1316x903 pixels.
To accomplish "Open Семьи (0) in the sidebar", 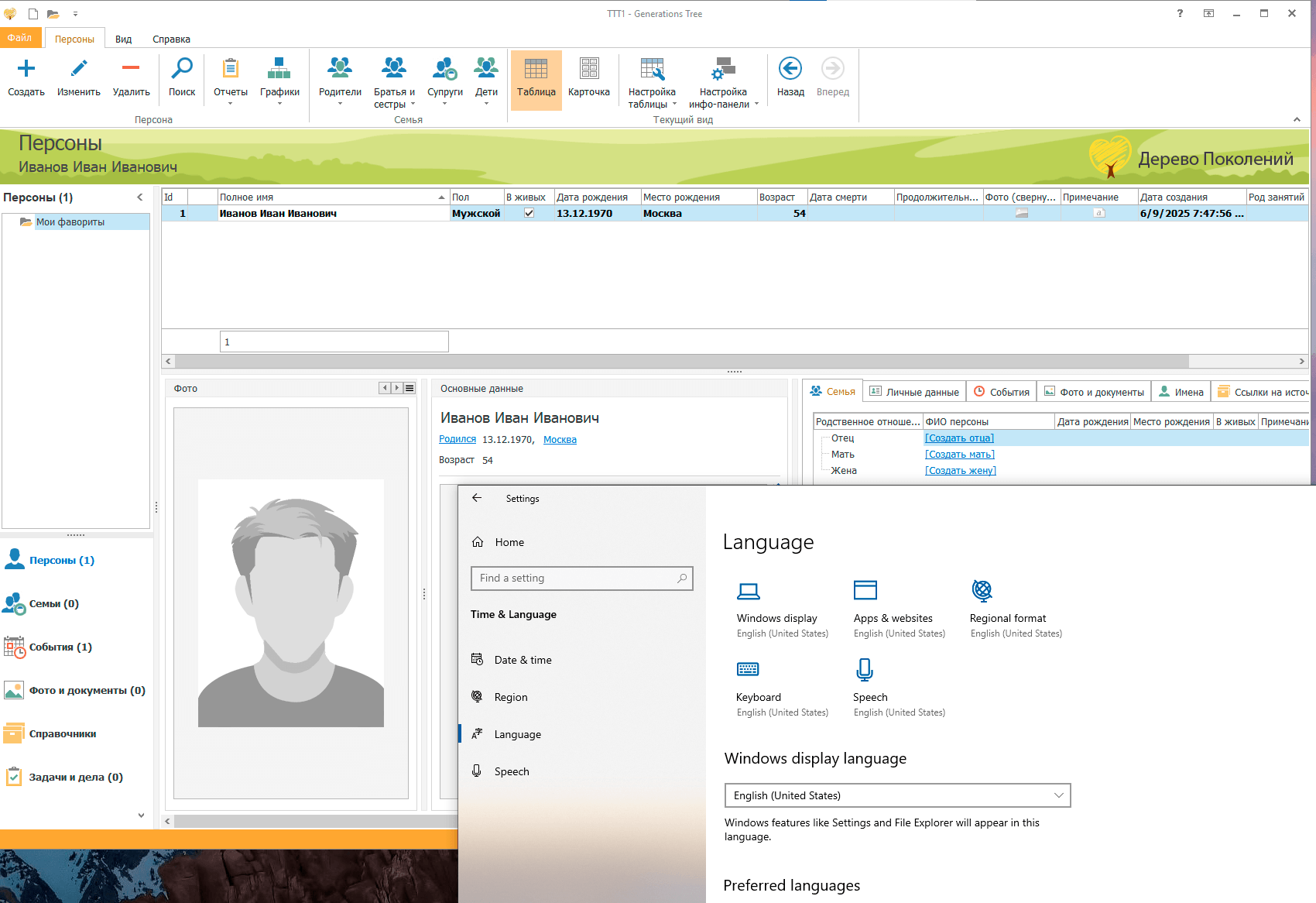I will [x=53, y=603].
